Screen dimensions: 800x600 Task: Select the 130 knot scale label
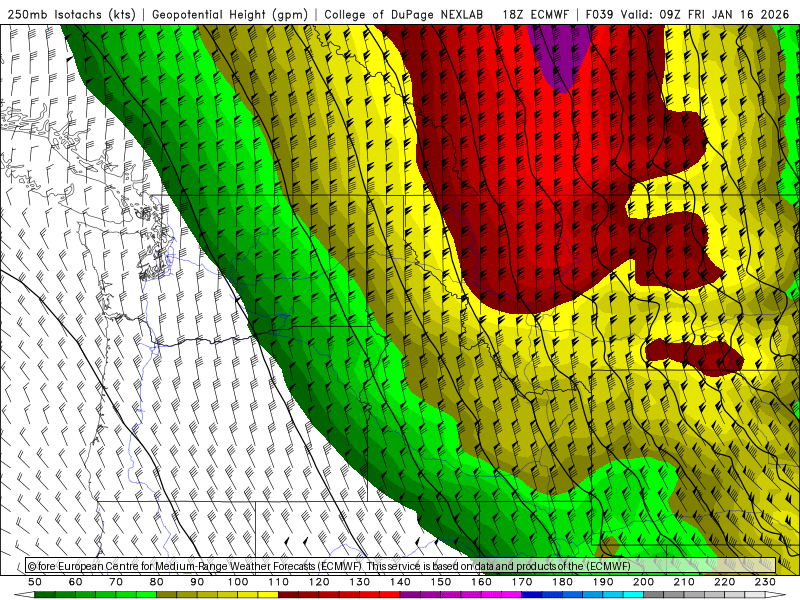coord(360,582)
